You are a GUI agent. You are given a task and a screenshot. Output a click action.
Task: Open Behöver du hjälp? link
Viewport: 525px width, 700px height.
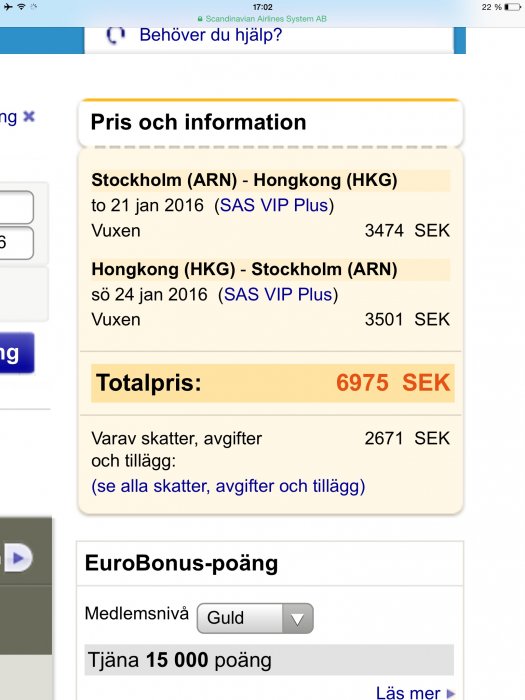click(211, 35)
